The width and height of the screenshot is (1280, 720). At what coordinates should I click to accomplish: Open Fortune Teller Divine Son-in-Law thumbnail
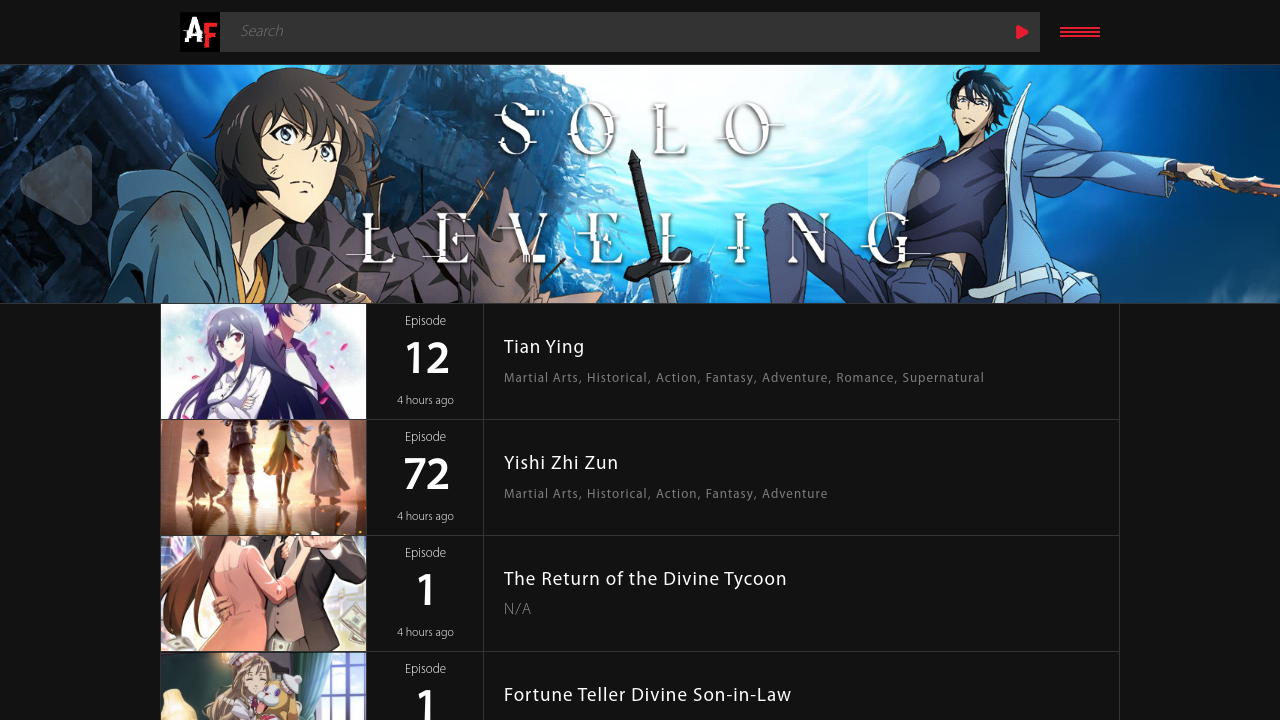264,686
